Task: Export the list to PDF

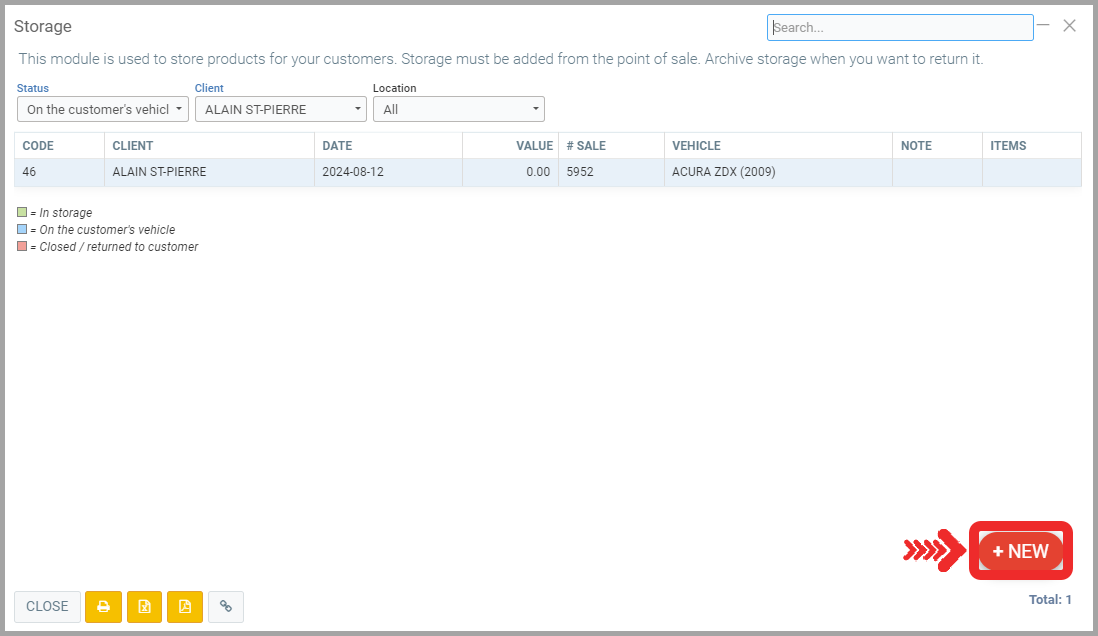Action: click(x=185, y=606)
